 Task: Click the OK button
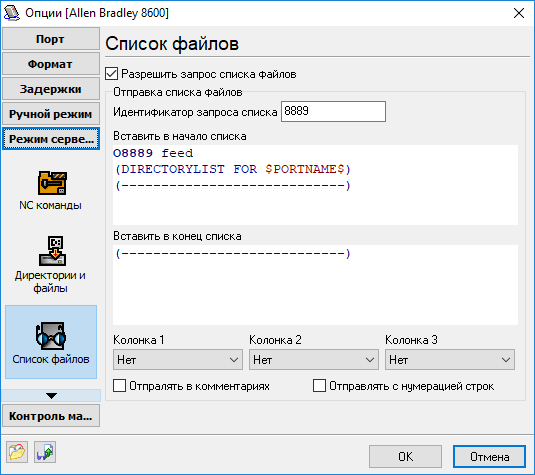405,457
